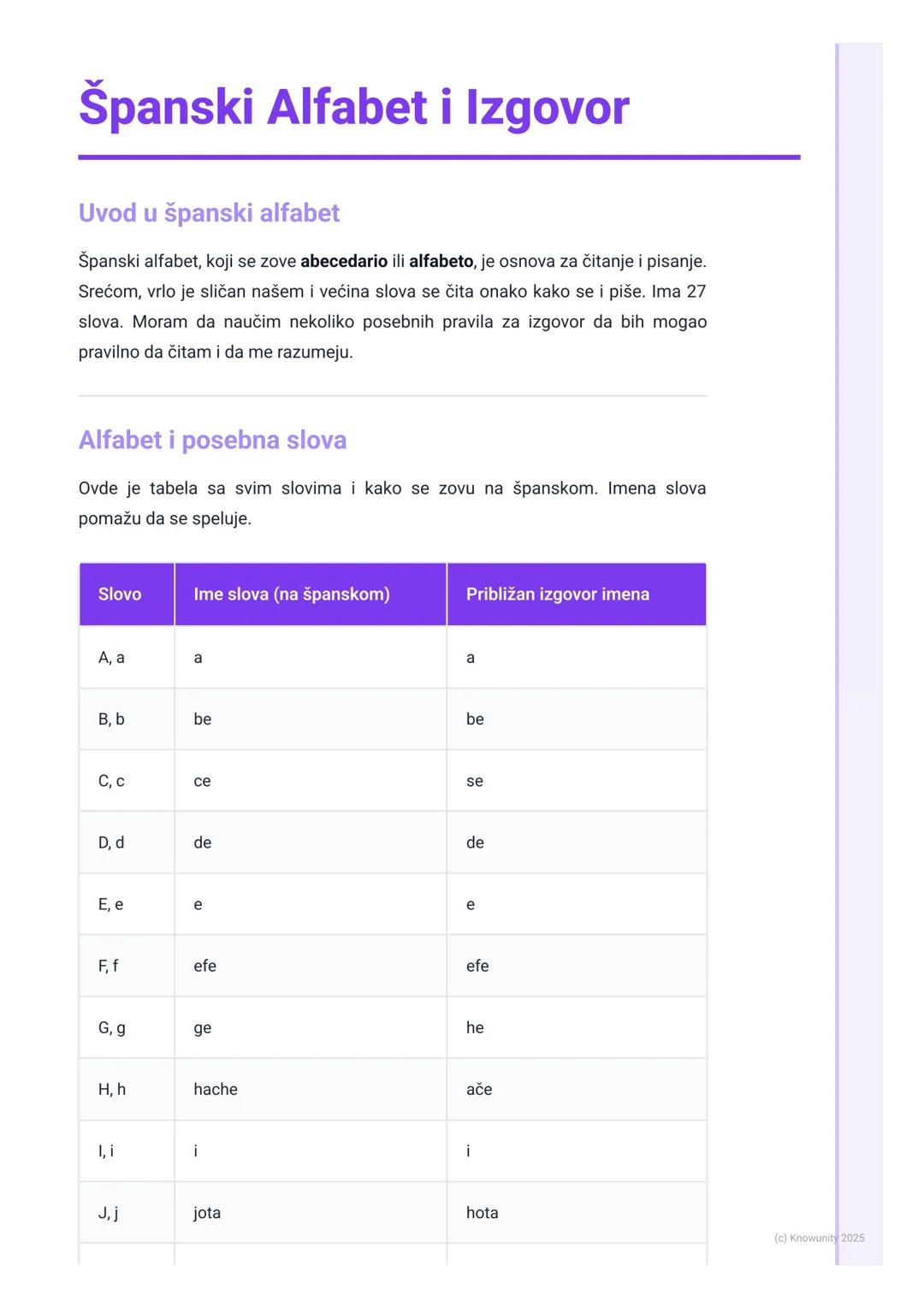Click the "jota" letter name cell
924x1307 pixels.
(207, 1212)
